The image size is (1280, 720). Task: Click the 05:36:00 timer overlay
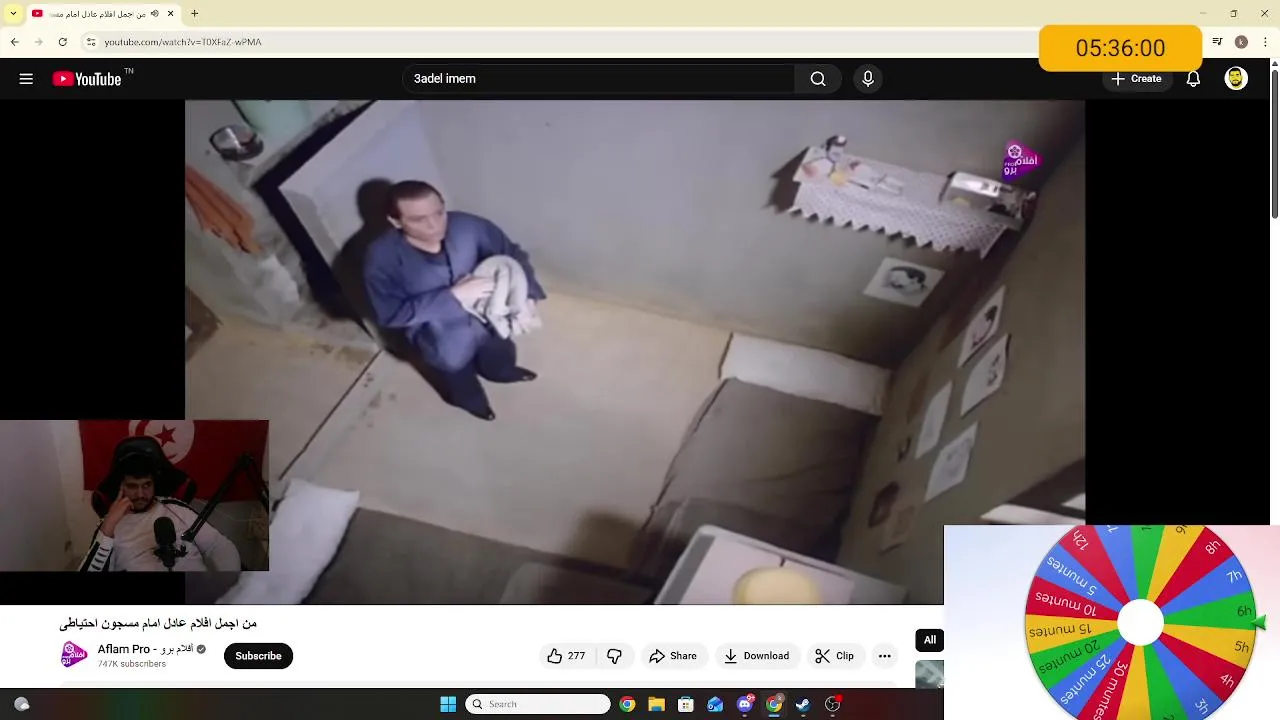[1120, 48]
